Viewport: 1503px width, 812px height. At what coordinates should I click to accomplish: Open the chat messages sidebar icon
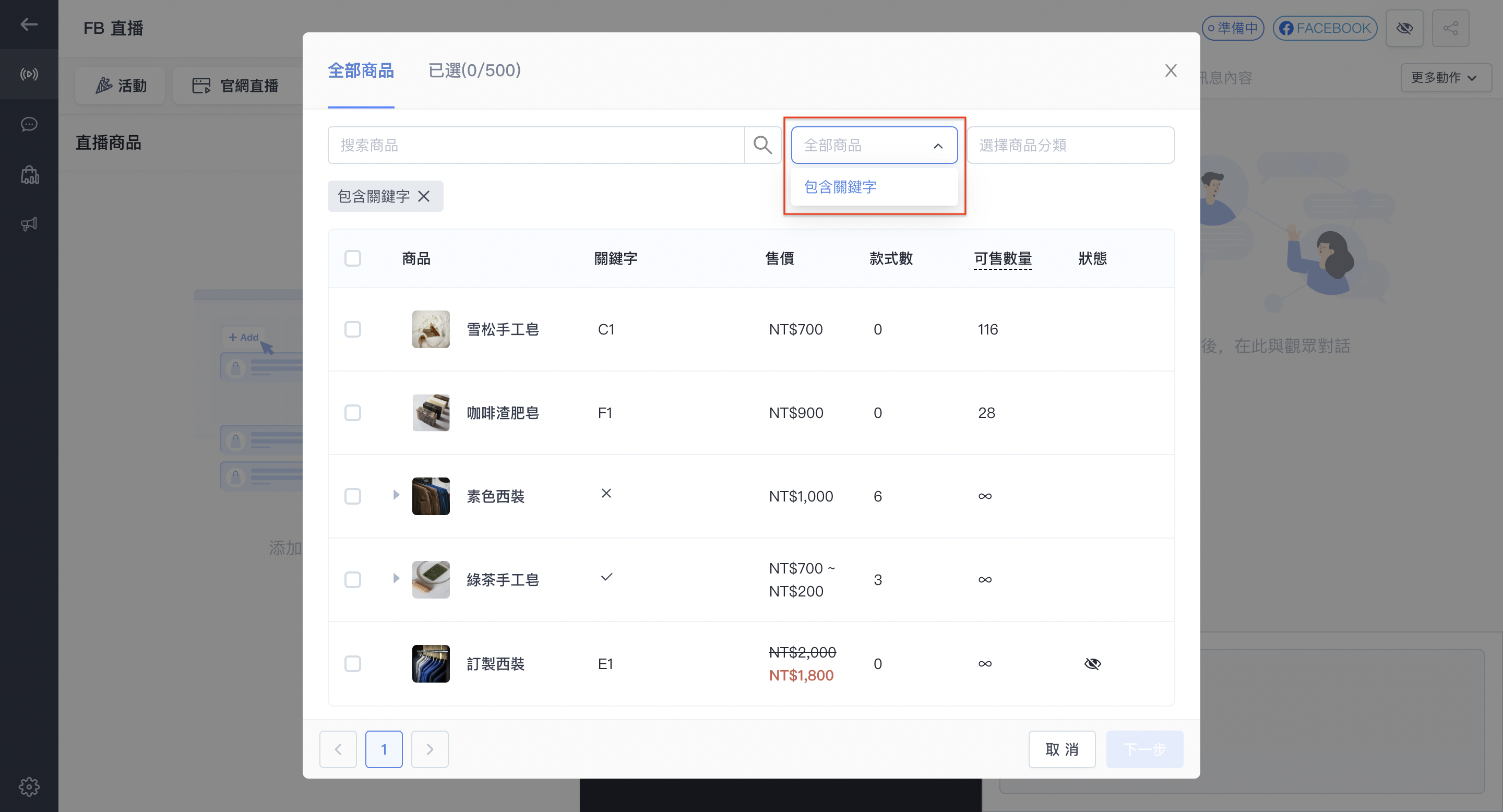click(x=29, y=124)
